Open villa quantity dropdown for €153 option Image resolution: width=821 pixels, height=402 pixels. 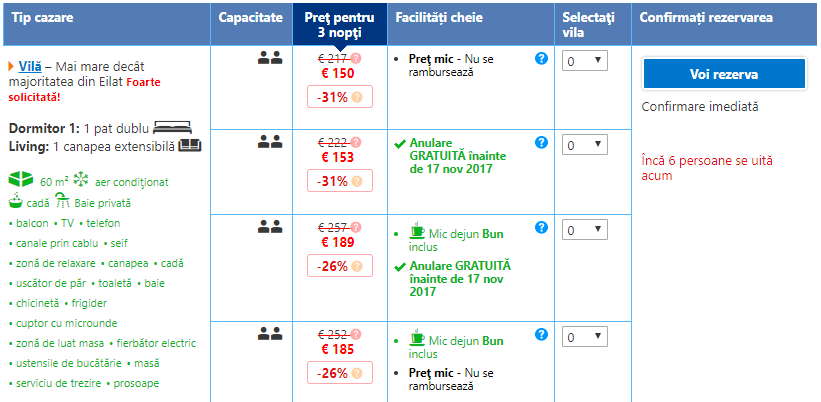(x=585, y=145)
